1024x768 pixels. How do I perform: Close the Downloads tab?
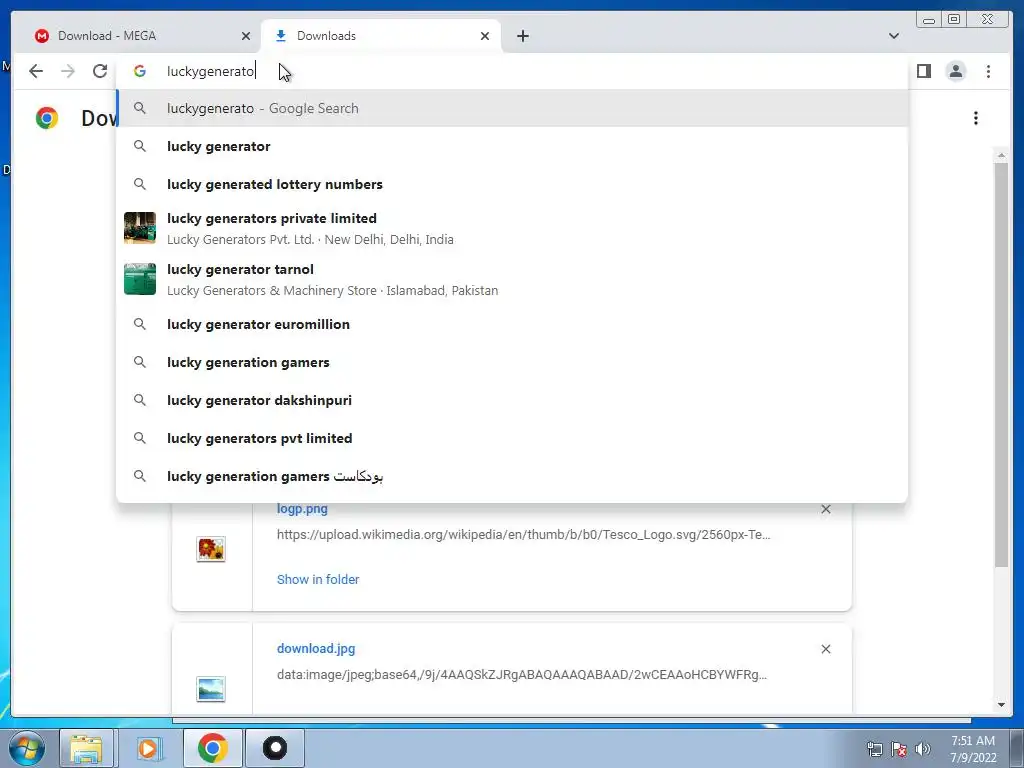[x=485, y=36]
